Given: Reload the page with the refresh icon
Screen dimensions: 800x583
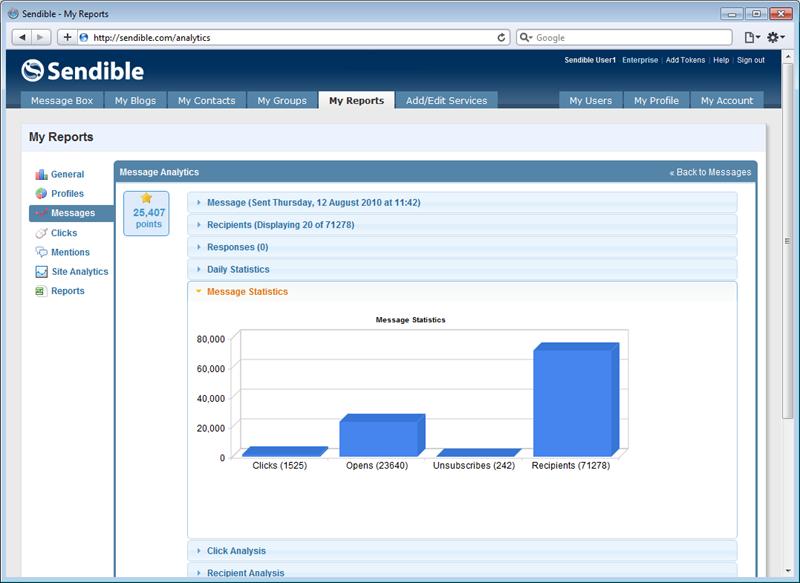Looking at the screenshot, I should [502, 37].
